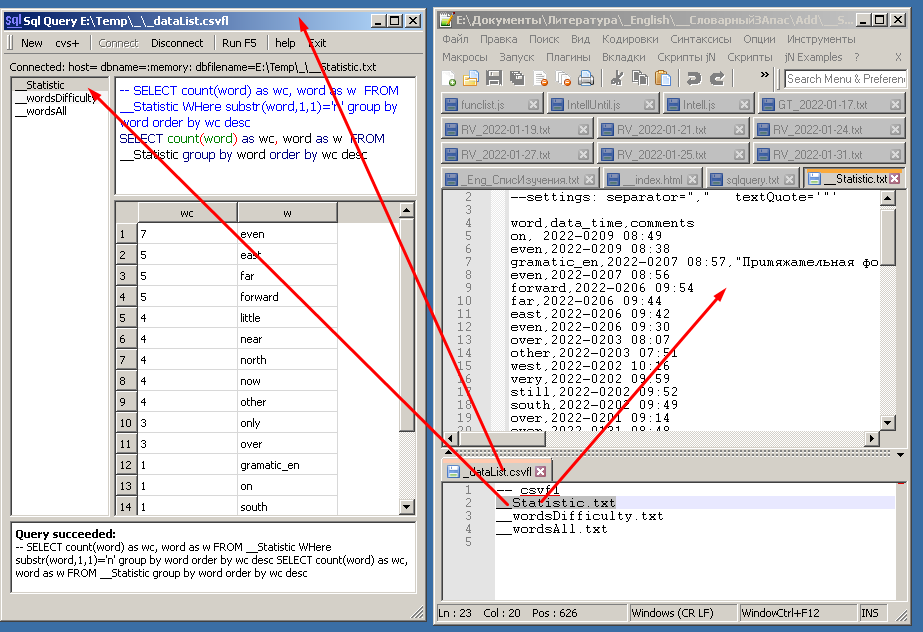Image resolution: width=923 pixels, height=632 pixels.
Task: Switch to the RV_2022-01-21.txt tab
Action: point(672,129)
